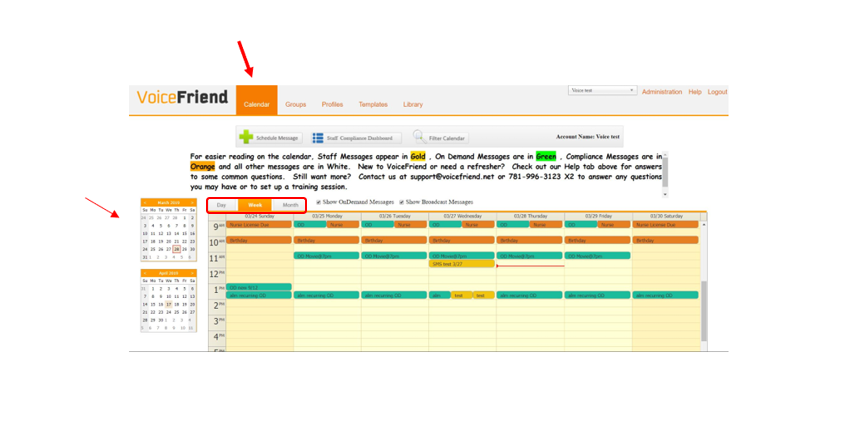The width and height of the screenshot is (847, 423).
Task: Open the Voice test account dropdown
Action: pyautogui.click(x=602, y=90)
